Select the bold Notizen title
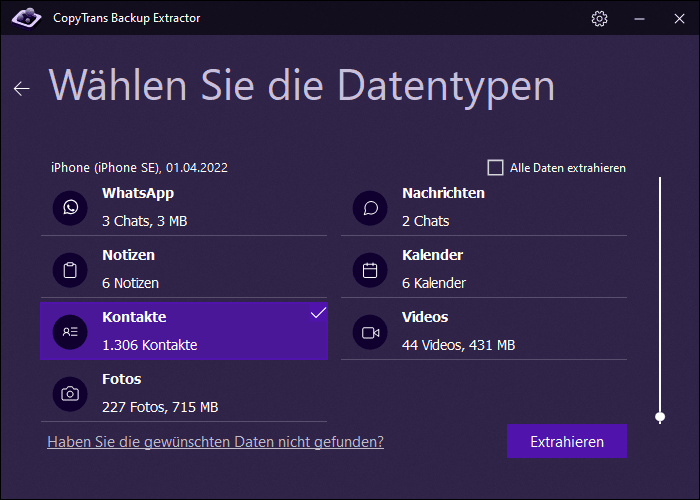 tap(129, 255)
